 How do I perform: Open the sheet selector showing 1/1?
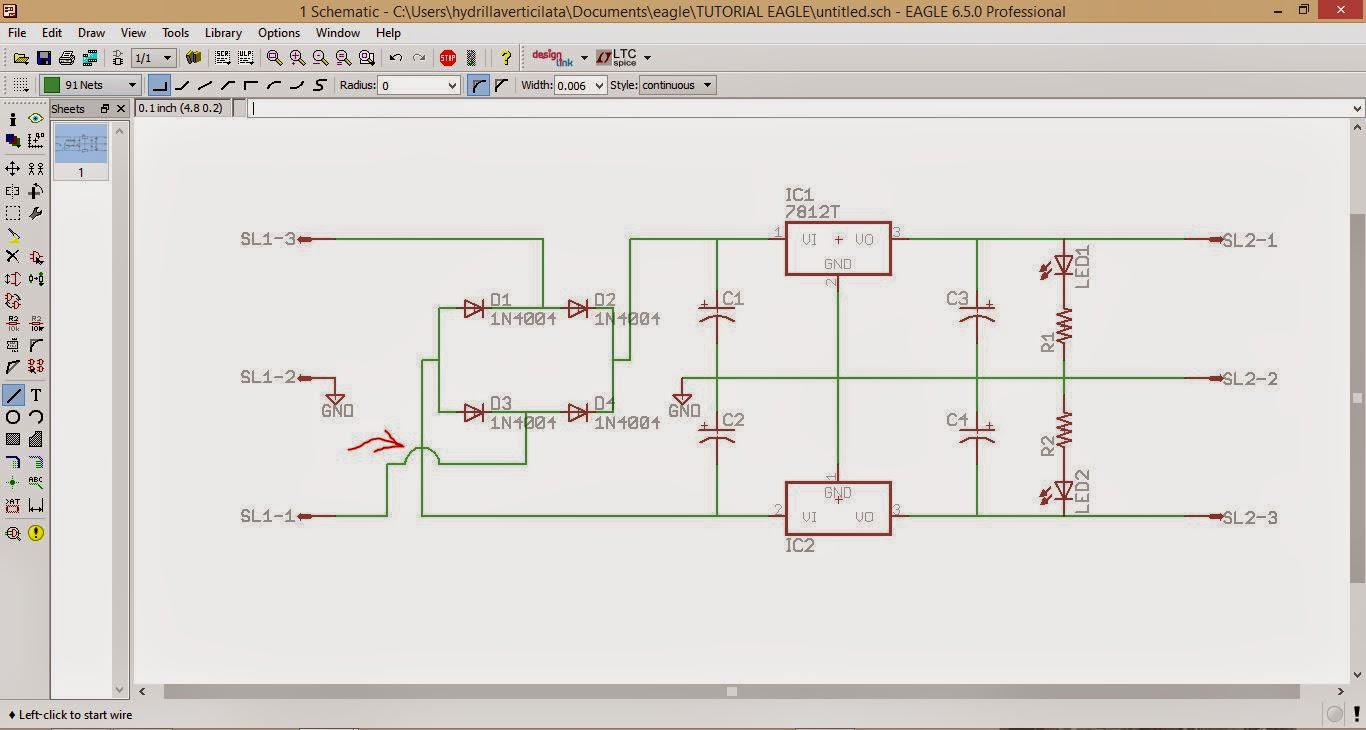152,57
